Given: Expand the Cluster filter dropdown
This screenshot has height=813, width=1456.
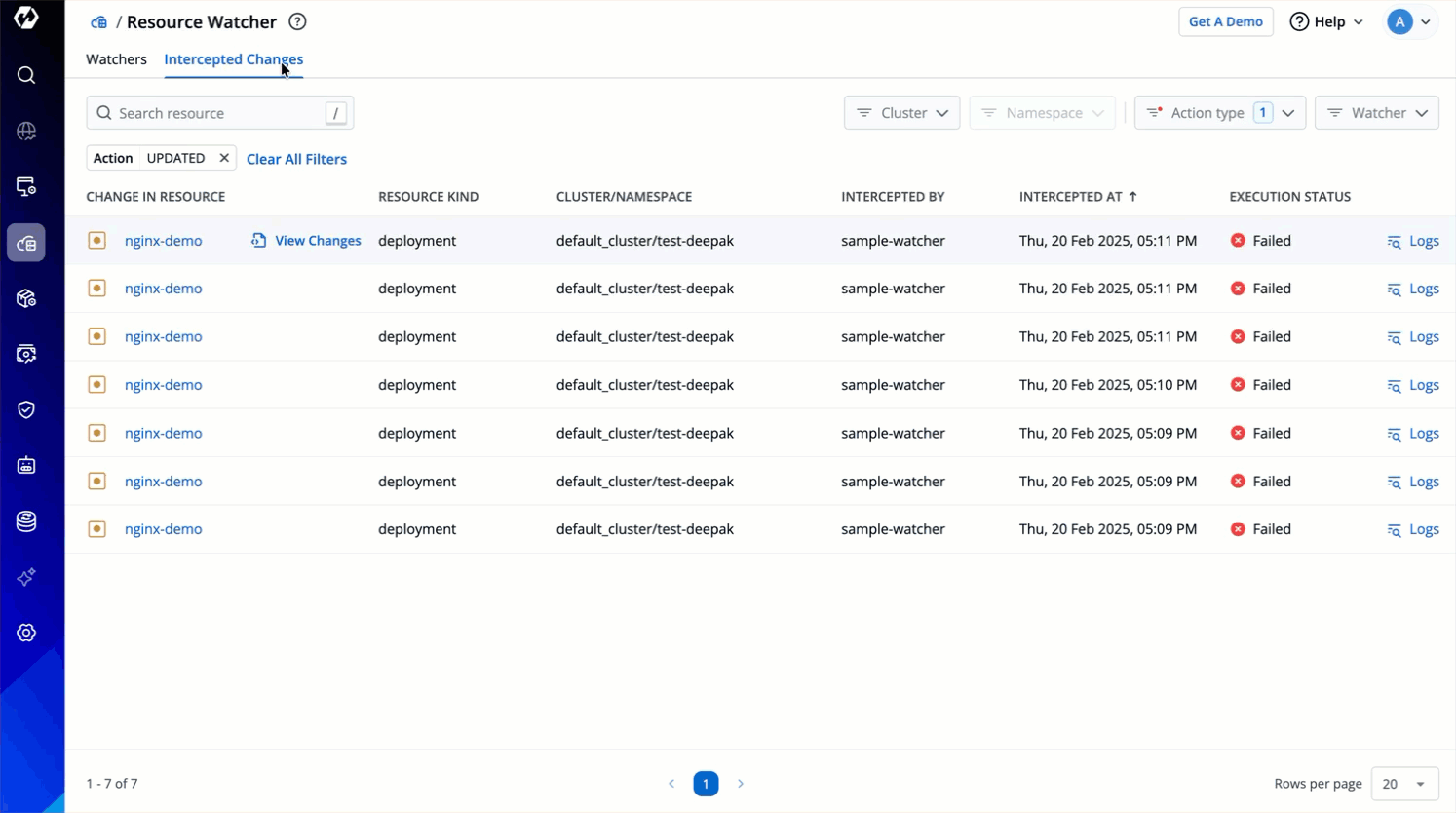Looking at the screenshot, I should (901, 113).
